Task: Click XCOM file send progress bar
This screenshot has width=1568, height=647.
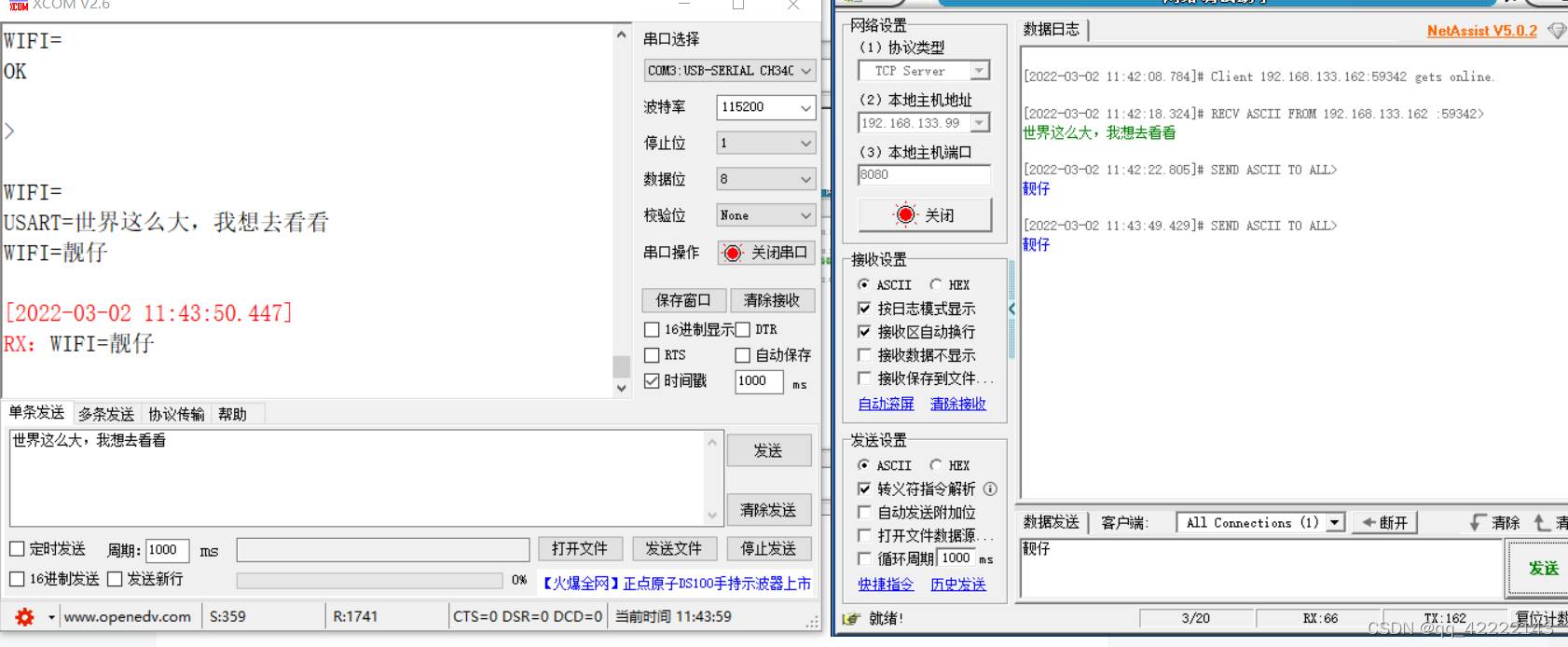Action: 369,580
